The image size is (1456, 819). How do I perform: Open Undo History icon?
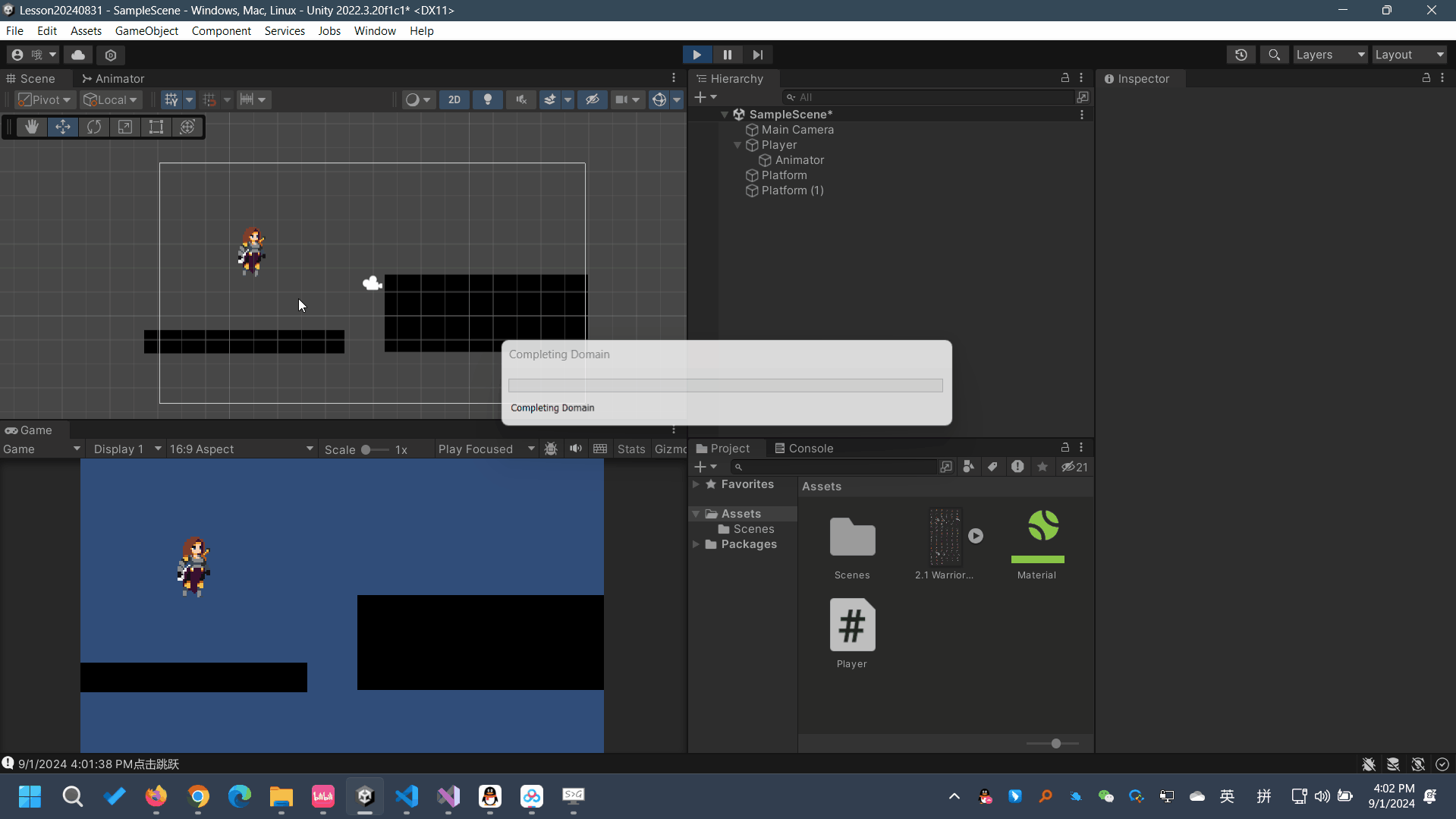[1241, 55]
